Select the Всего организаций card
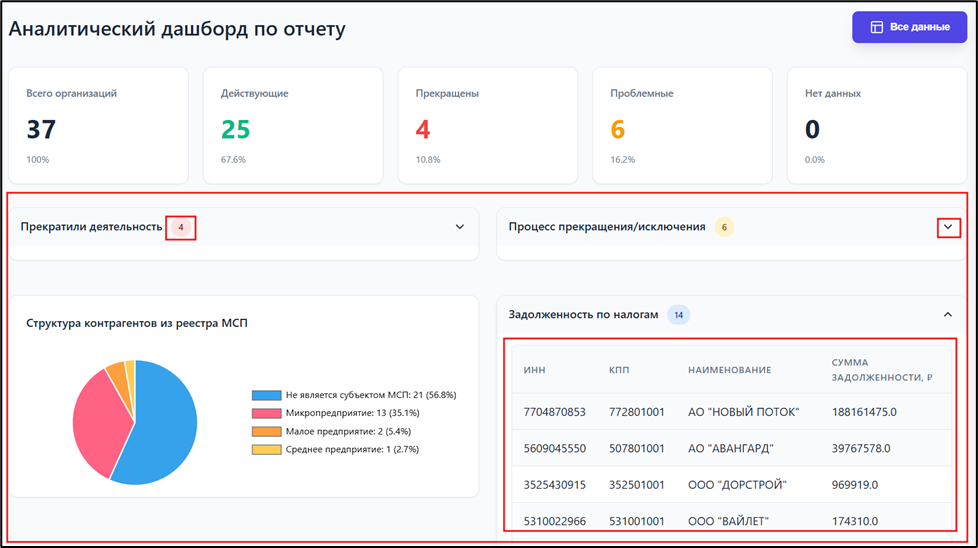Image resolution: width=978 pixels, height=548 pixels. coord(98,126)
